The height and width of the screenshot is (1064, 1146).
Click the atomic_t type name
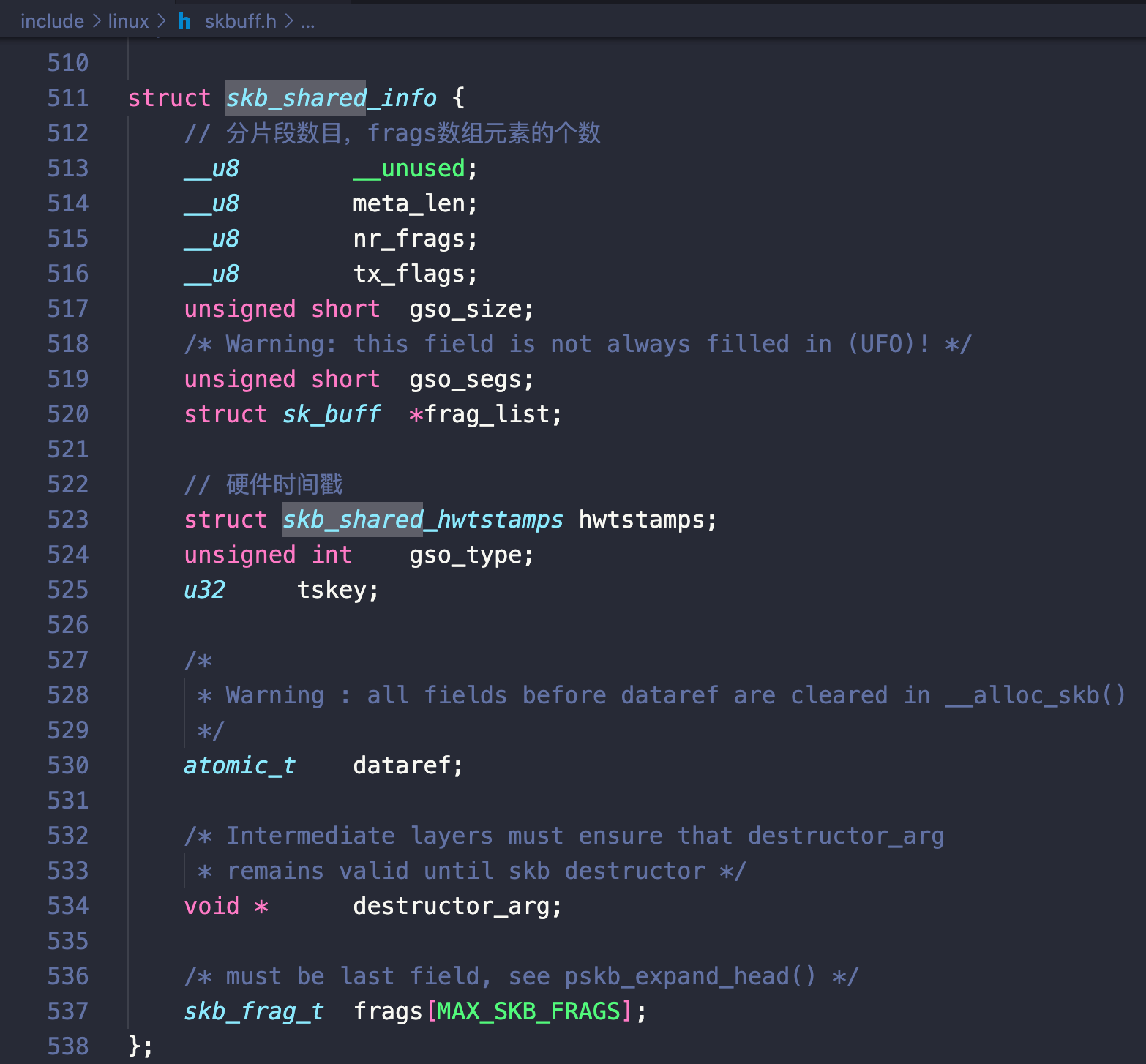click(x=240, y=765)
